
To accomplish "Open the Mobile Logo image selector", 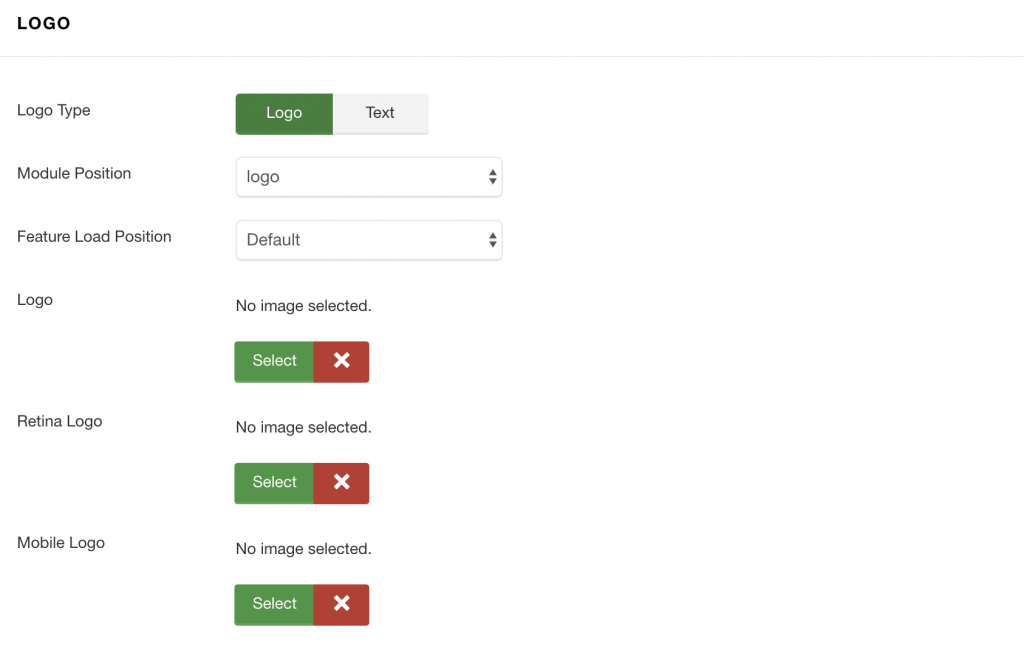I will pyautogui.click(x=273, y=604).
